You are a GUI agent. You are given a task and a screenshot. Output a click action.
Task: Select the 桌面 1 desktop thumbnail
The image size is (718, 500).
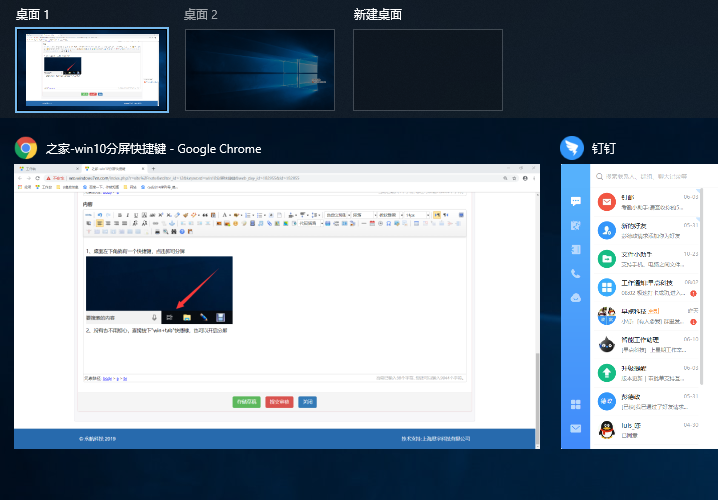(x=92, y=69)
